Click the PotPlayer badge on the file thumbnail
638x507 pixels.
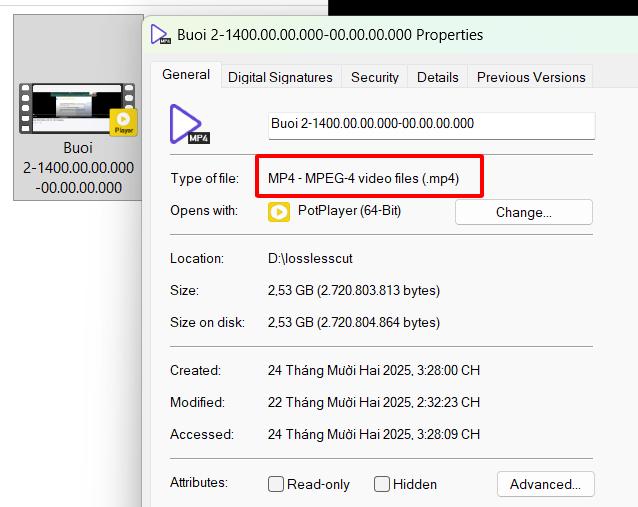pyautogui.click(x=123, y=122)
